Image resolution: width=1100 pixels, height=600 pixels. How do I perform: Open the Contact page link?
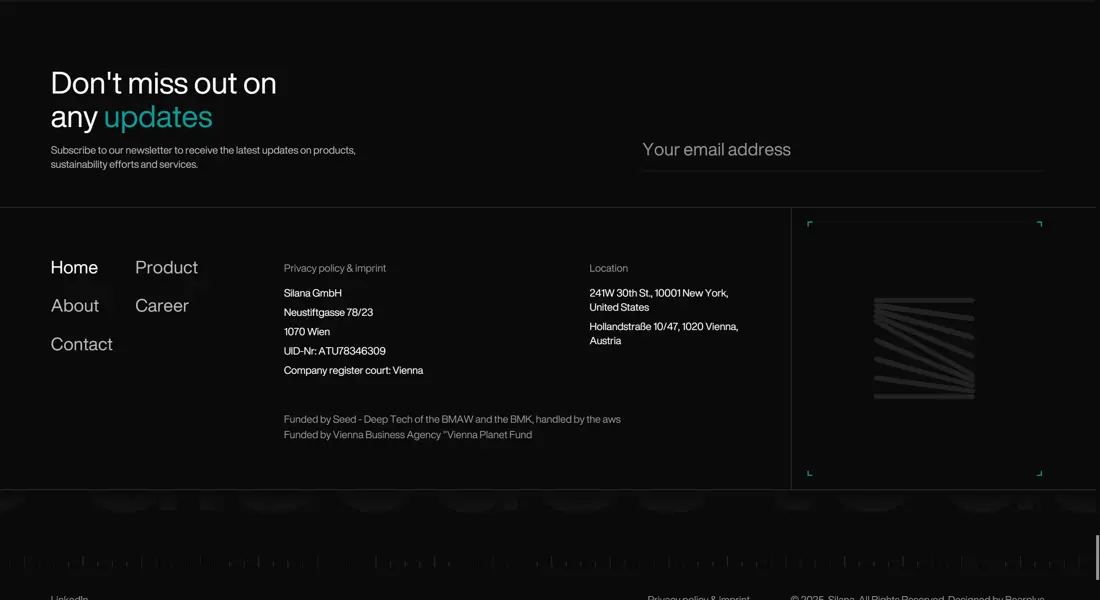pos(81,344)
